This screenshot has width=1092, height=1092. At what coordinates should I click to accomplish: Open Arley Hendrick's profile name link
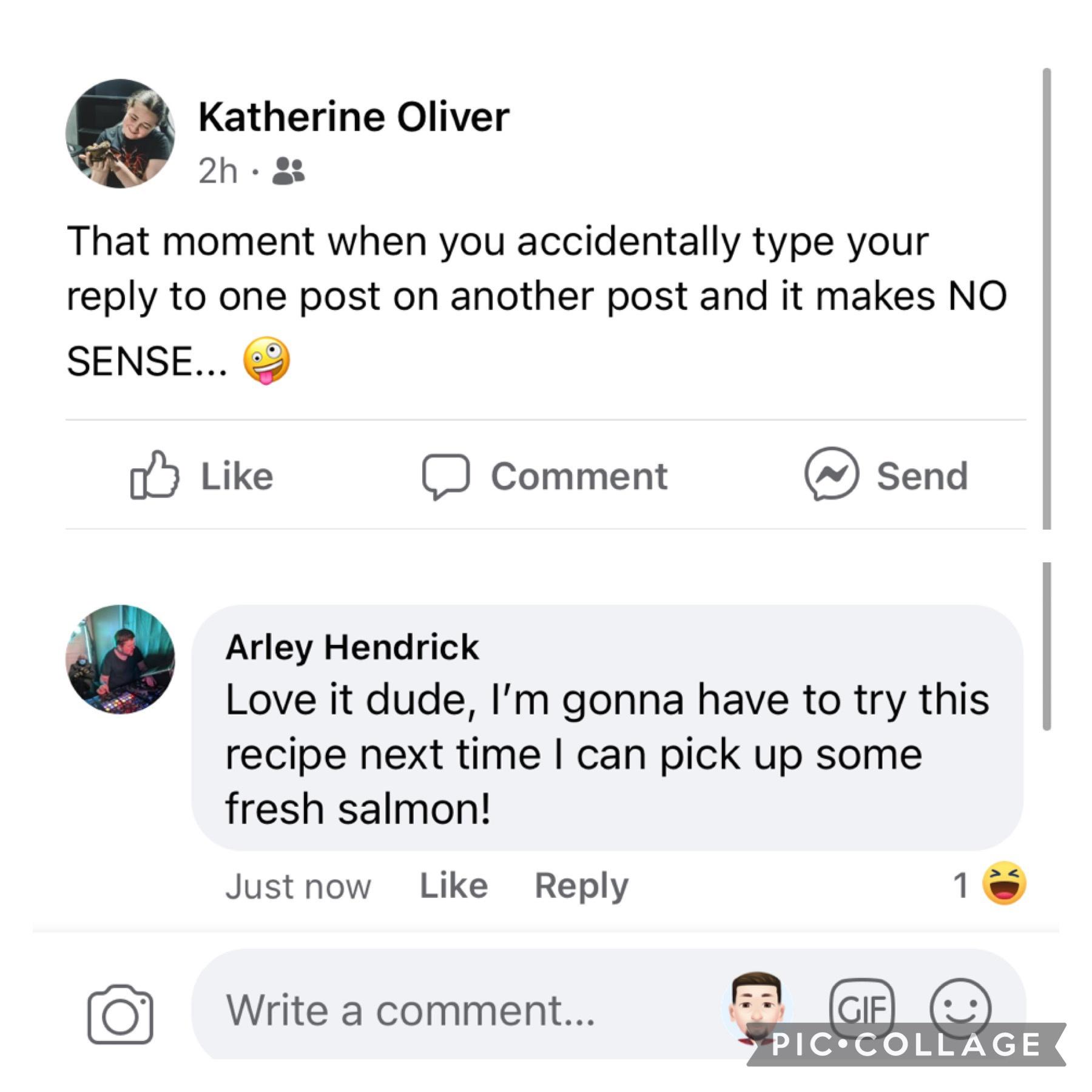coord(352,647)
